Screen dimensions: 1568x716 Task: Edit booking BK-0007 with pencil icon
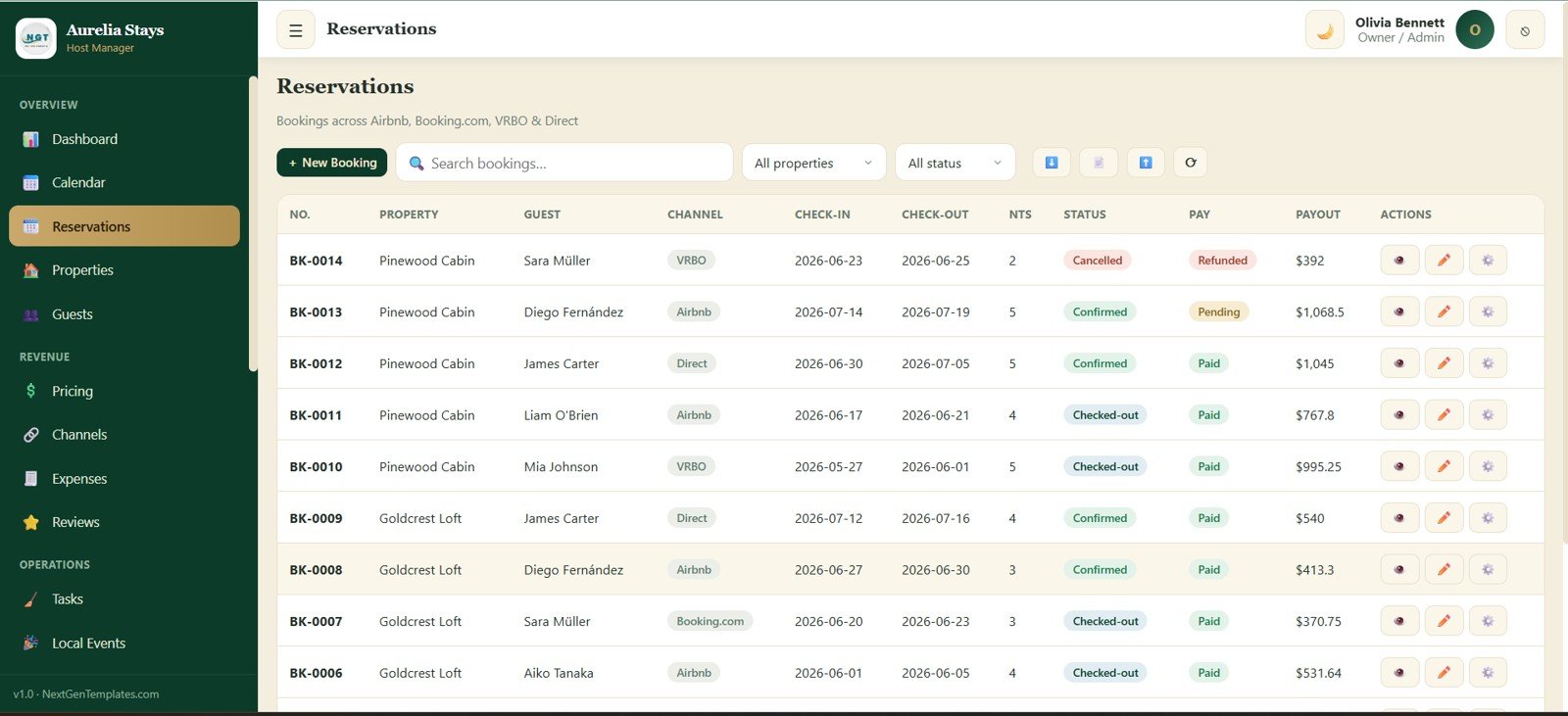pyautogui.click(x=1444, y=621)
